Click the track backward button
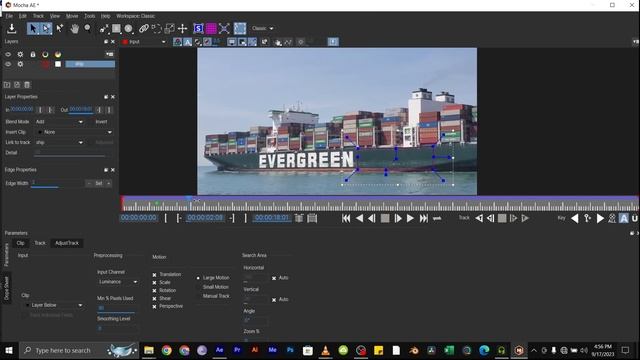This screenshot has height=360, width=640. click(478, 218)
